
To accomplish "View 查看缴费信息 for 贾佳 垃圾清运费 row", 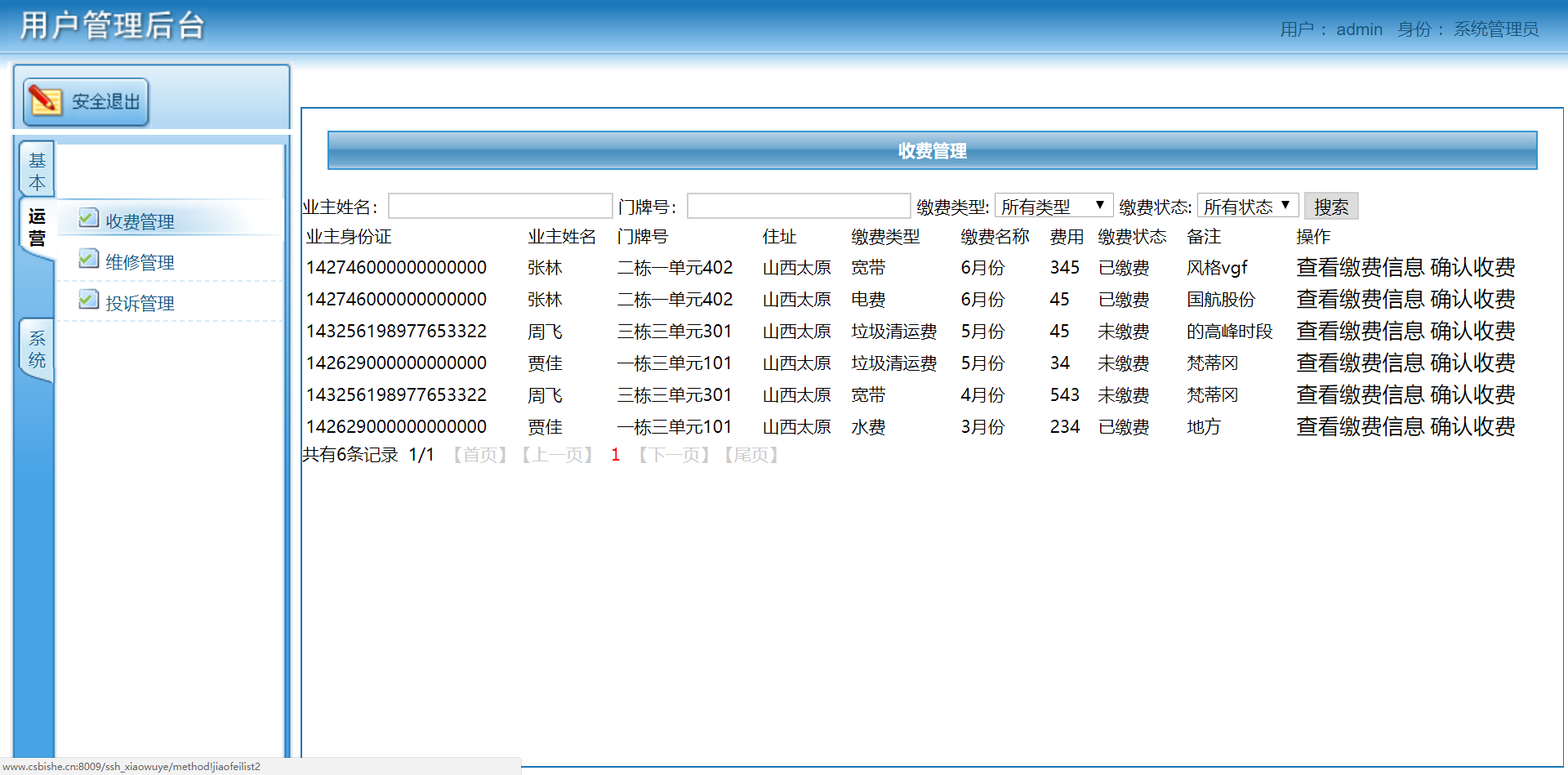I will click(1361, 363).
